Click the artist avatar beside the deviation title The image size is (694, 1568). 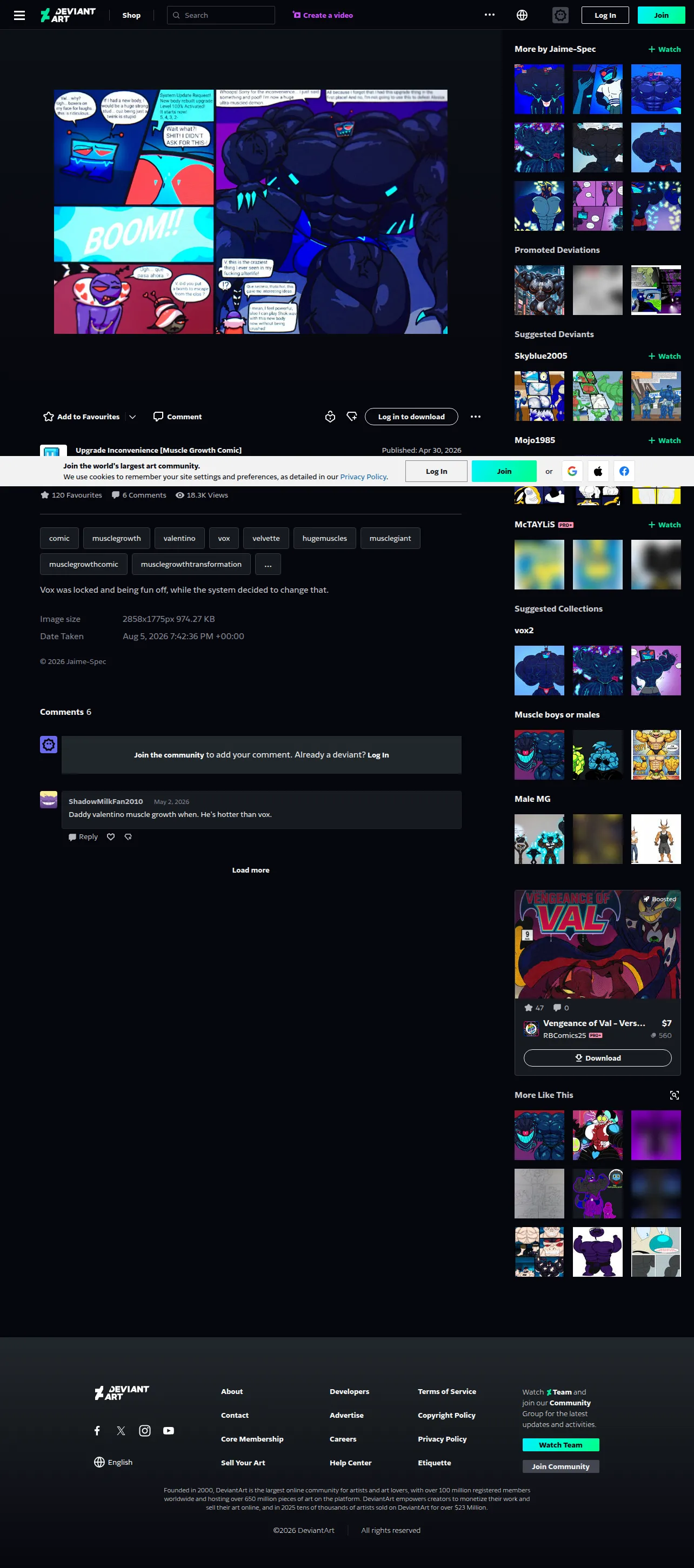click(53, 451)
